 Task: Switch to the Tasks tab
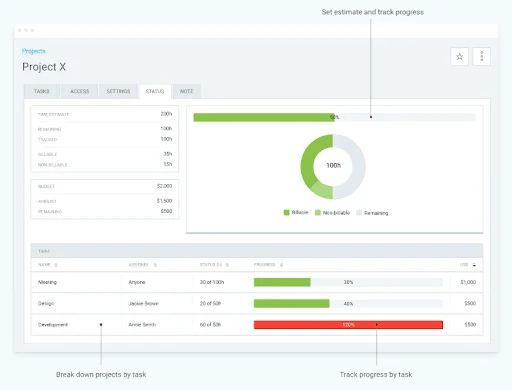42,91
